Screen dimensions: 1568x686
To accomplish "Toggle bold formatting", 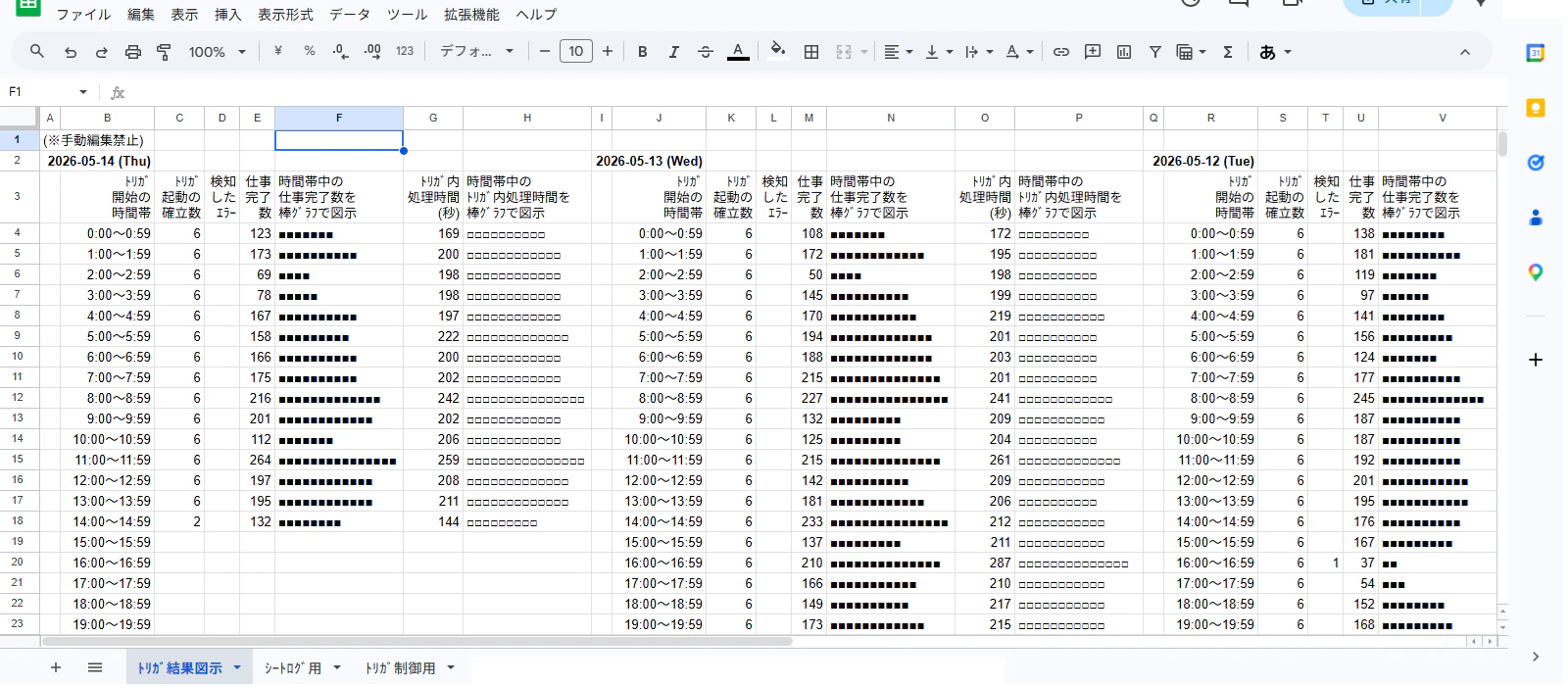I will tap(643, 52).
